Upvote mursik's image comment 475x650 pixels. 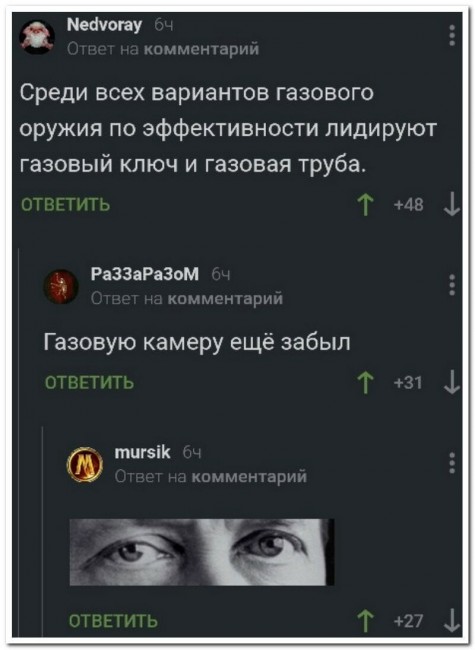tap(365, 621)
